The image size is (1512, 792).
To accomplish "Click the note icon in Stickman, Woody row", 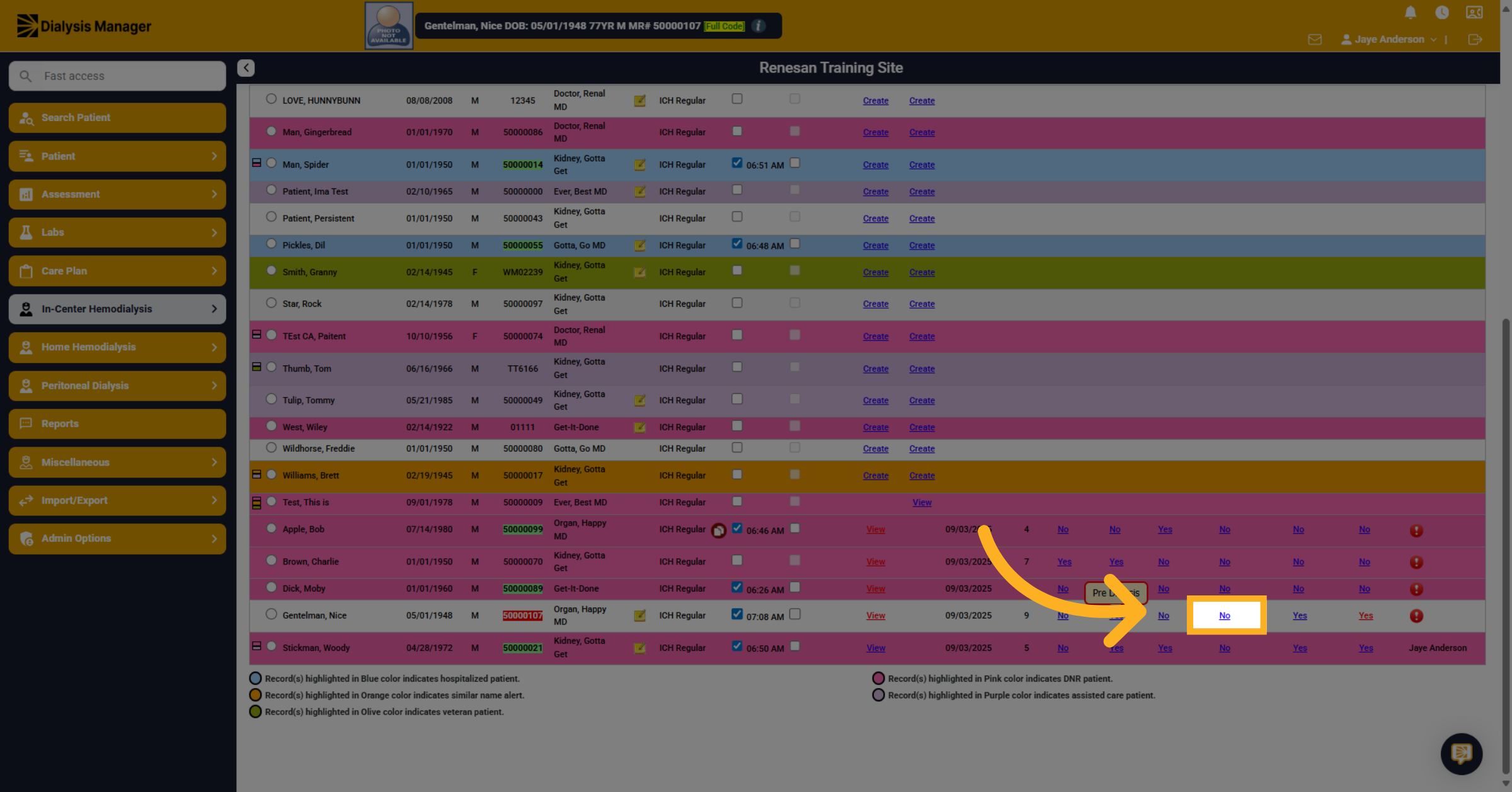I will (639, 648).
